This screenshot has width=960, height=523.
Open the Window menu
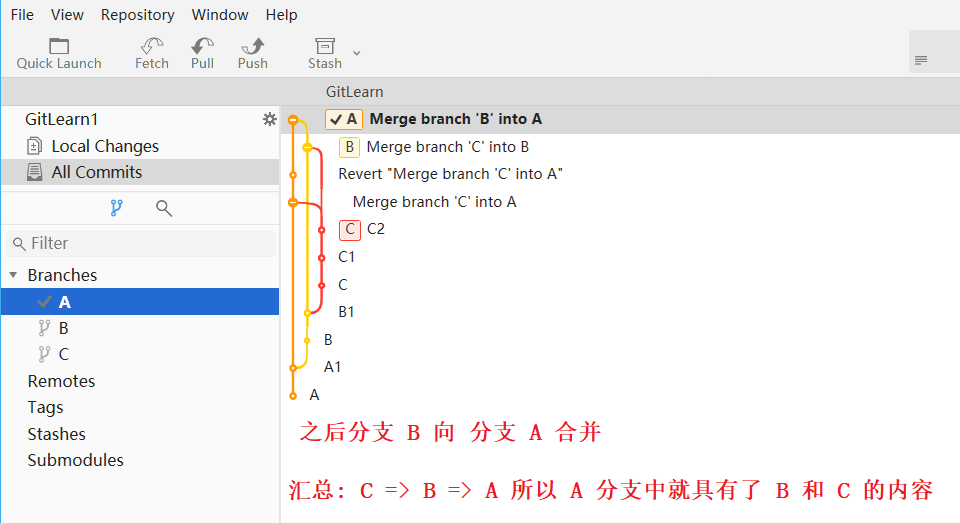click(220, 14)
